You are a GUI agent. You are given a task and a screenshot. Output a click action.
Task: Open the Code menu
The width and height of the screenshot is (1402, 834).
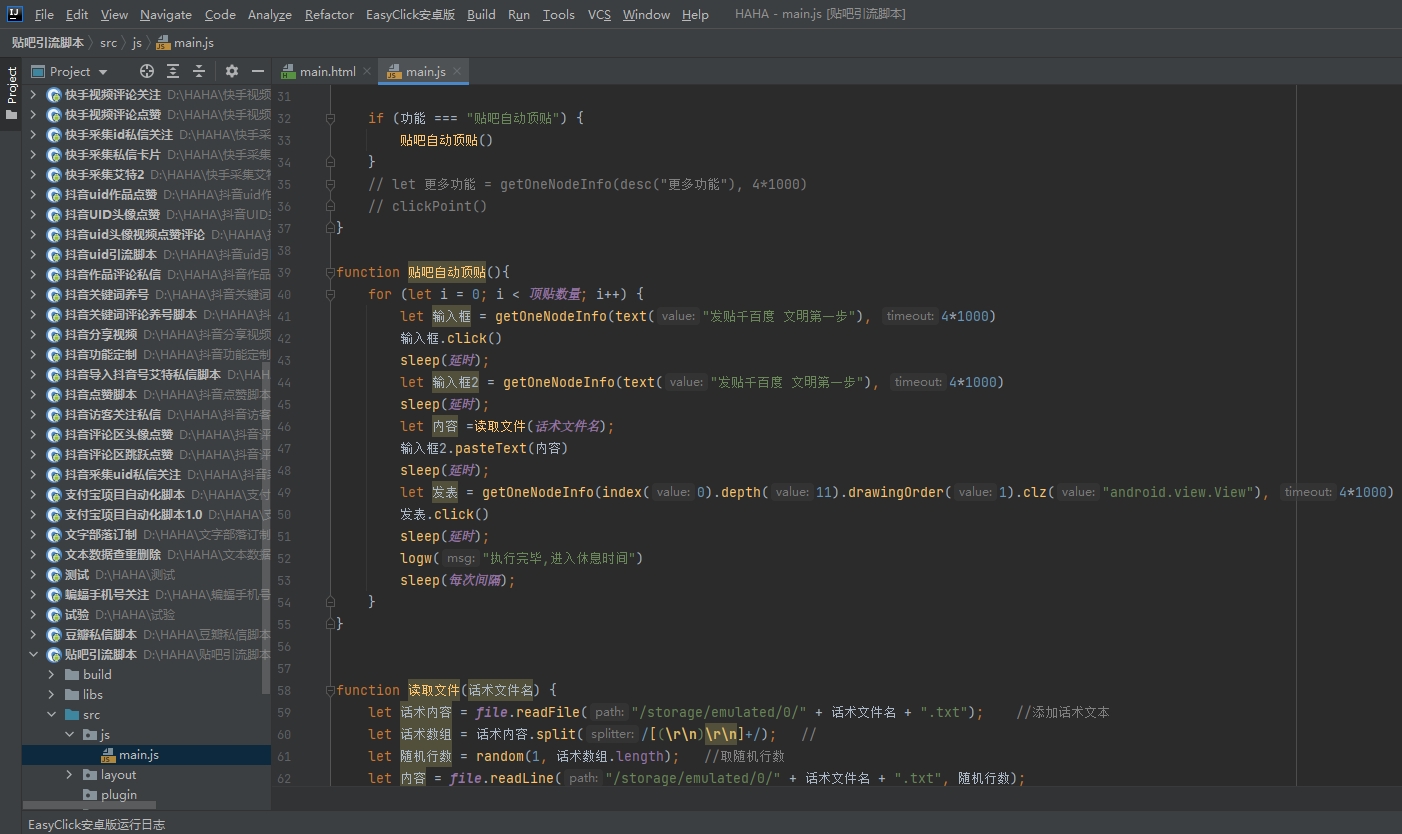coord(220,14)
